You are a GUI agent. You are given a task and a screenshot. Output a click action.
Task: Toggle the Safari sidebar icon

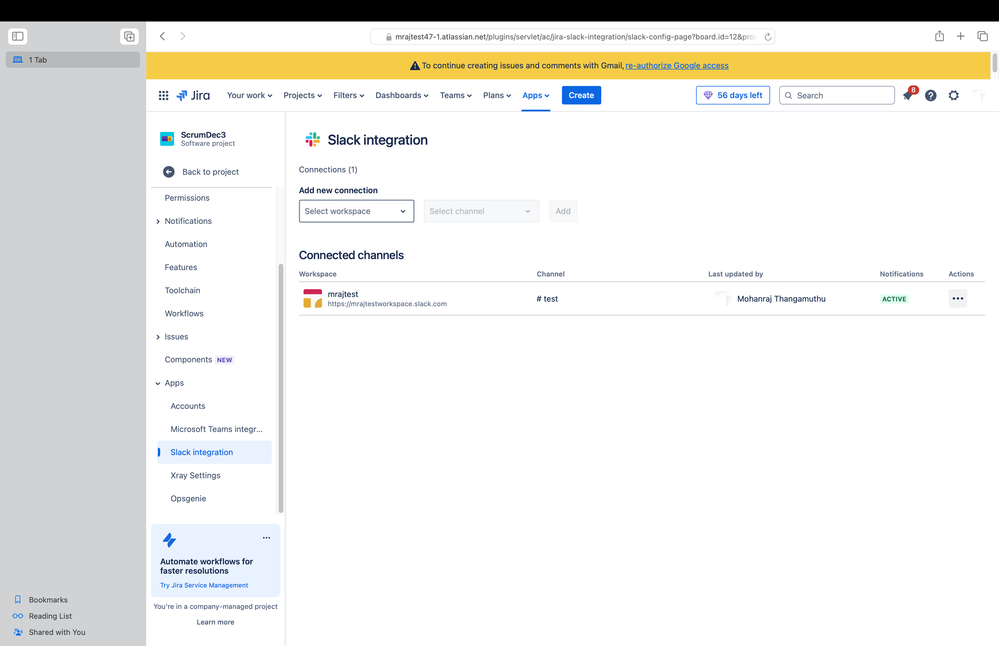pos(18,36)
